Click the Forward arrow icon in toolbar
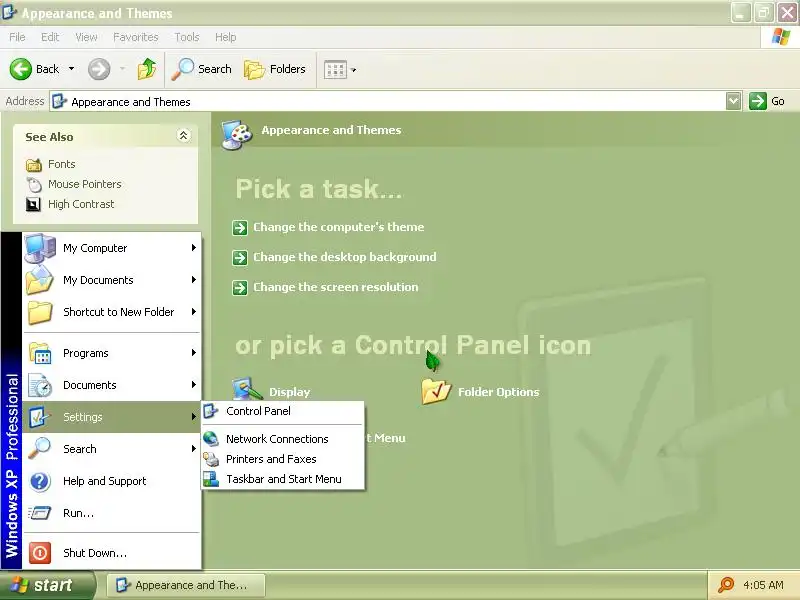Viewport: 800px width, 600px height. click(98, 69)
